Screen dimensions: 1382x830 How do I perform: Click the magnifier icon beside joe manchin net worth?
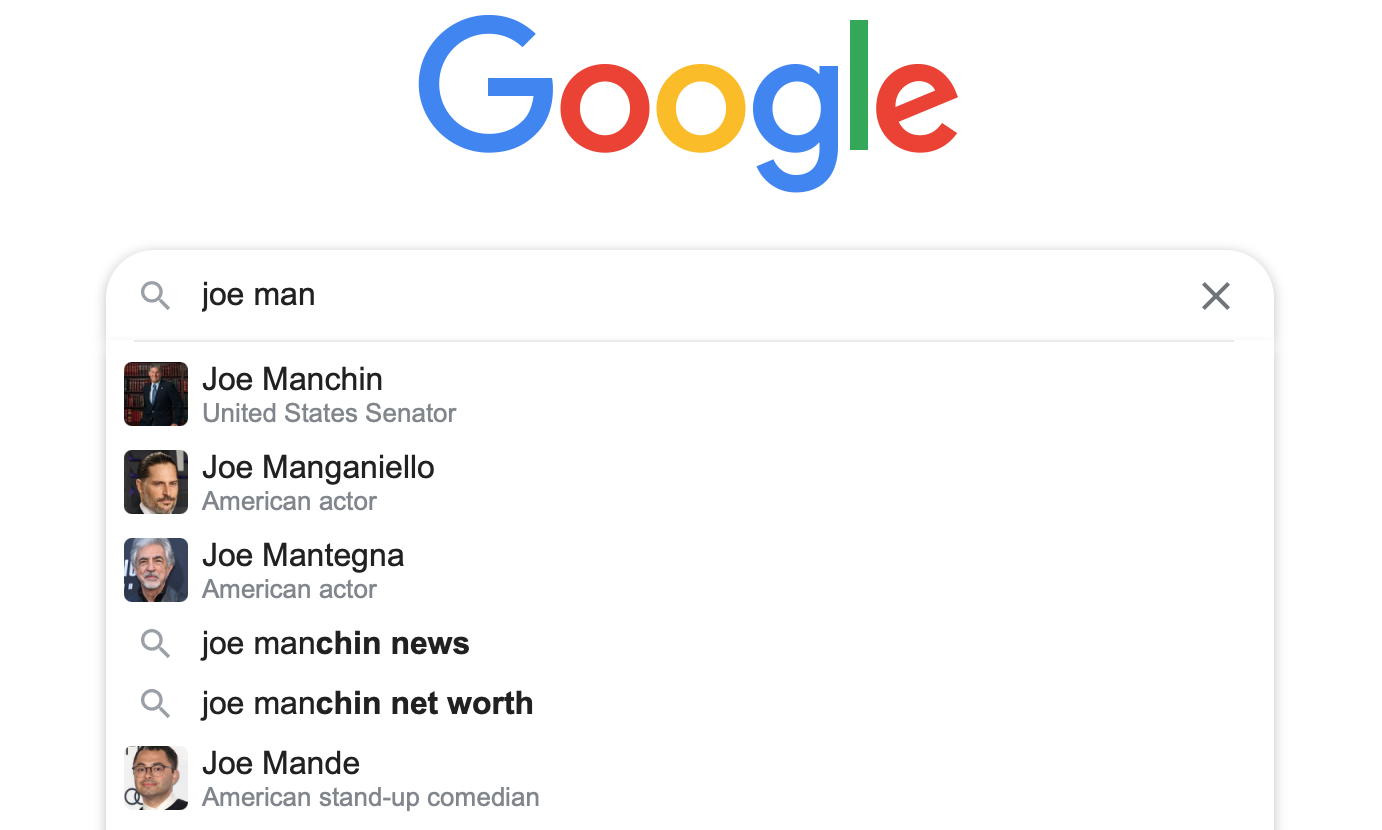(155, 703)
